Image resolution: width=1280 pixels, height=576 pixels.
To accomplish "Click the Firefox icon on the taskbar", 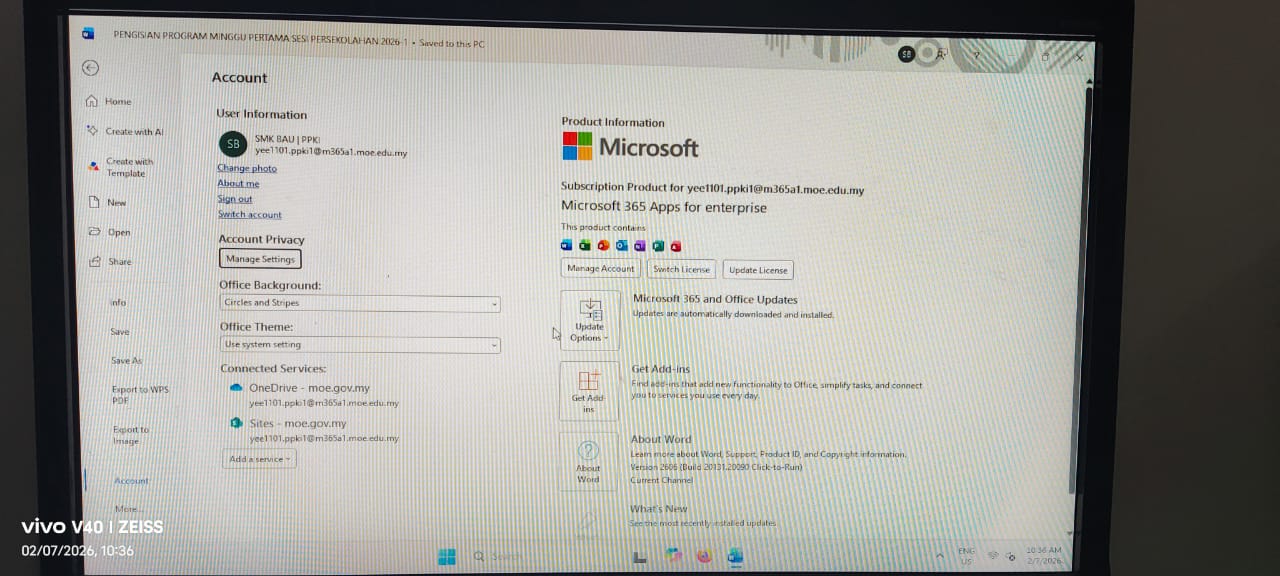I will click(x=704, y=556).
